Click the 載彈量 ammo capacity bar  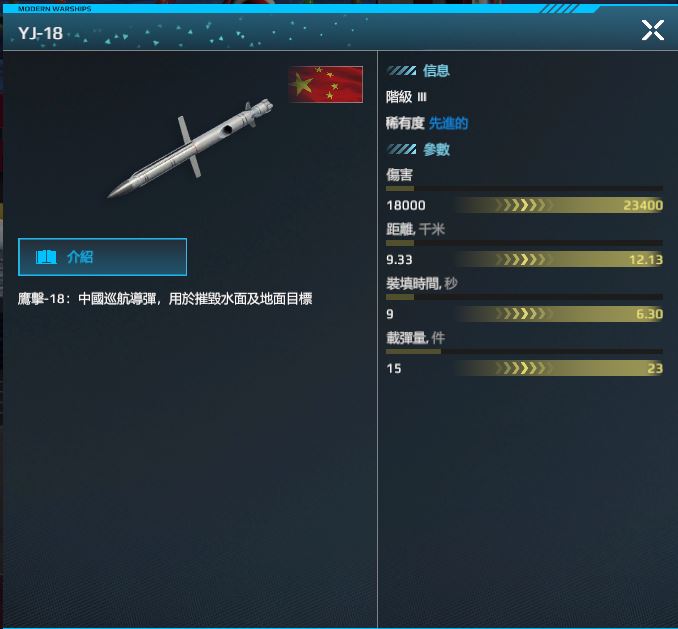[524, 351]
